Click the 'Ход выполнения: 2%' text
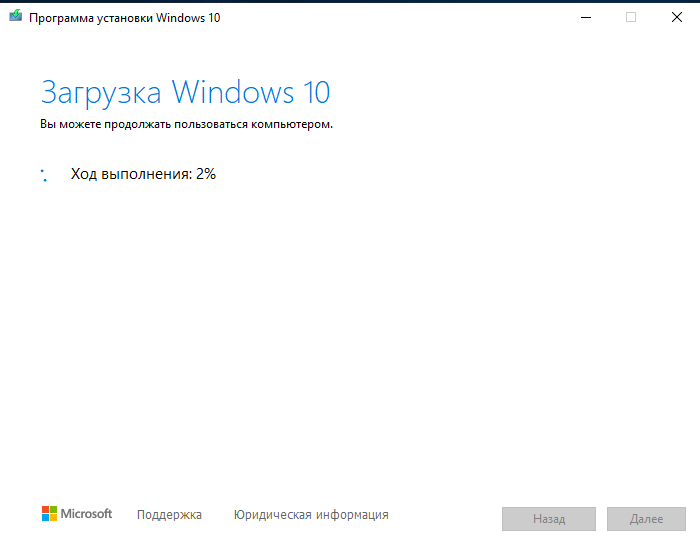Screen dimensions: 700x555 pyautogui.click(x=143, y=174)
